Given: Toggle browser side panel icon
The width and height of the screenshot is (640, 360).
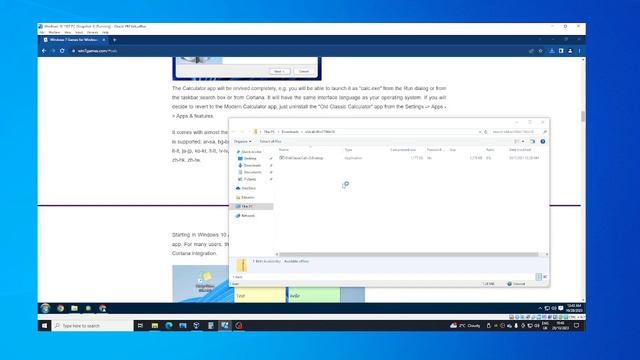Looking at the screenshot, I should pyautogui.click(x=561, y=51).
